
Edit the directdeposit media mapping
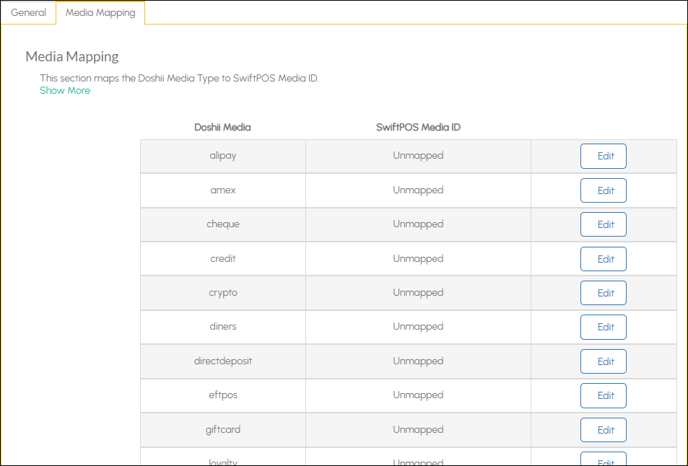603,361
